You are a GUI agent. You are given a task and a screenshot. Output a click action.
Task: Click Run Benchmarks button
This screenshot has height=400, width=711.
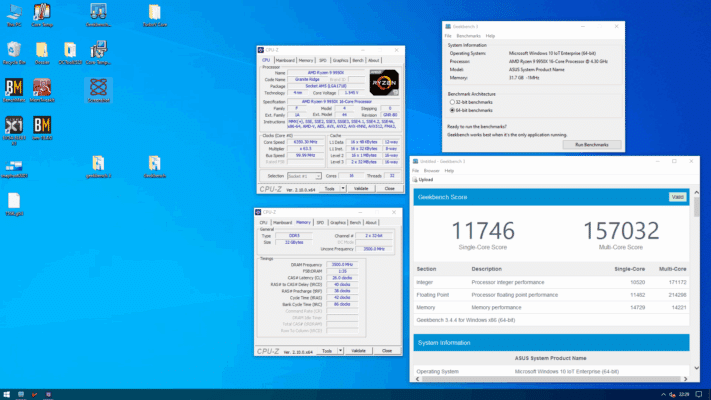point(591,145)
